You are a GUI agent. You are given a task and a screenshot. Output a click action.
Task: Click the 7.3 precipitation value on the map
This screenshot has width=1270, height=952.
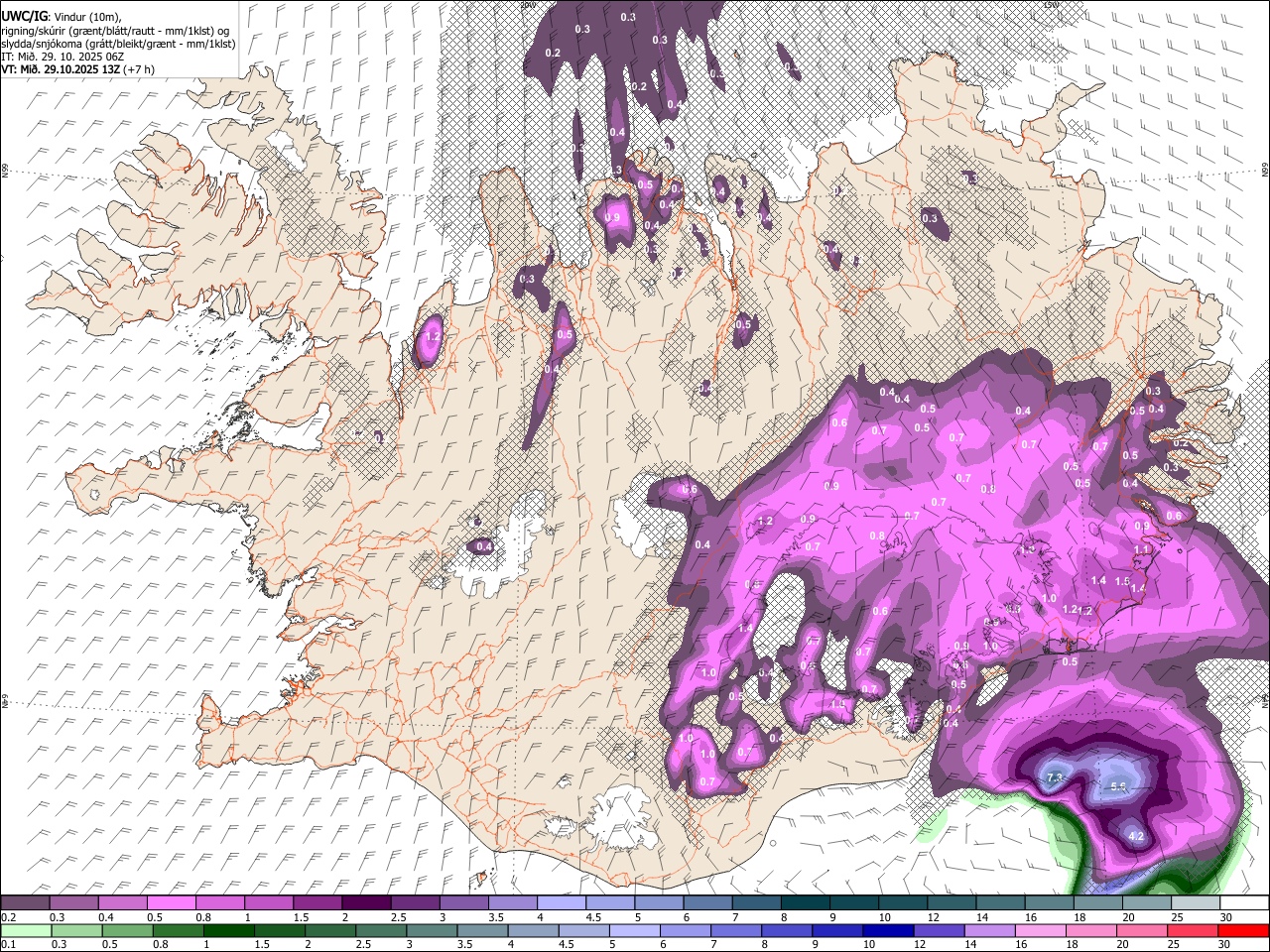[x=1055, y=777]
